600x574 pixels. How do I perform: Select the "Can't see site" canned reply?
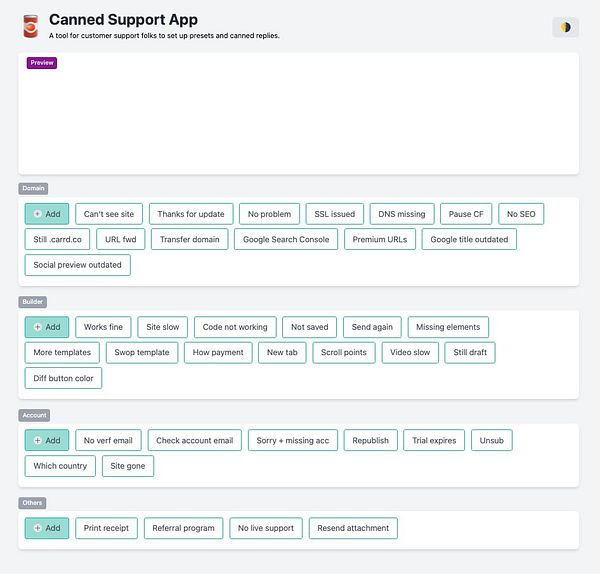109,214
